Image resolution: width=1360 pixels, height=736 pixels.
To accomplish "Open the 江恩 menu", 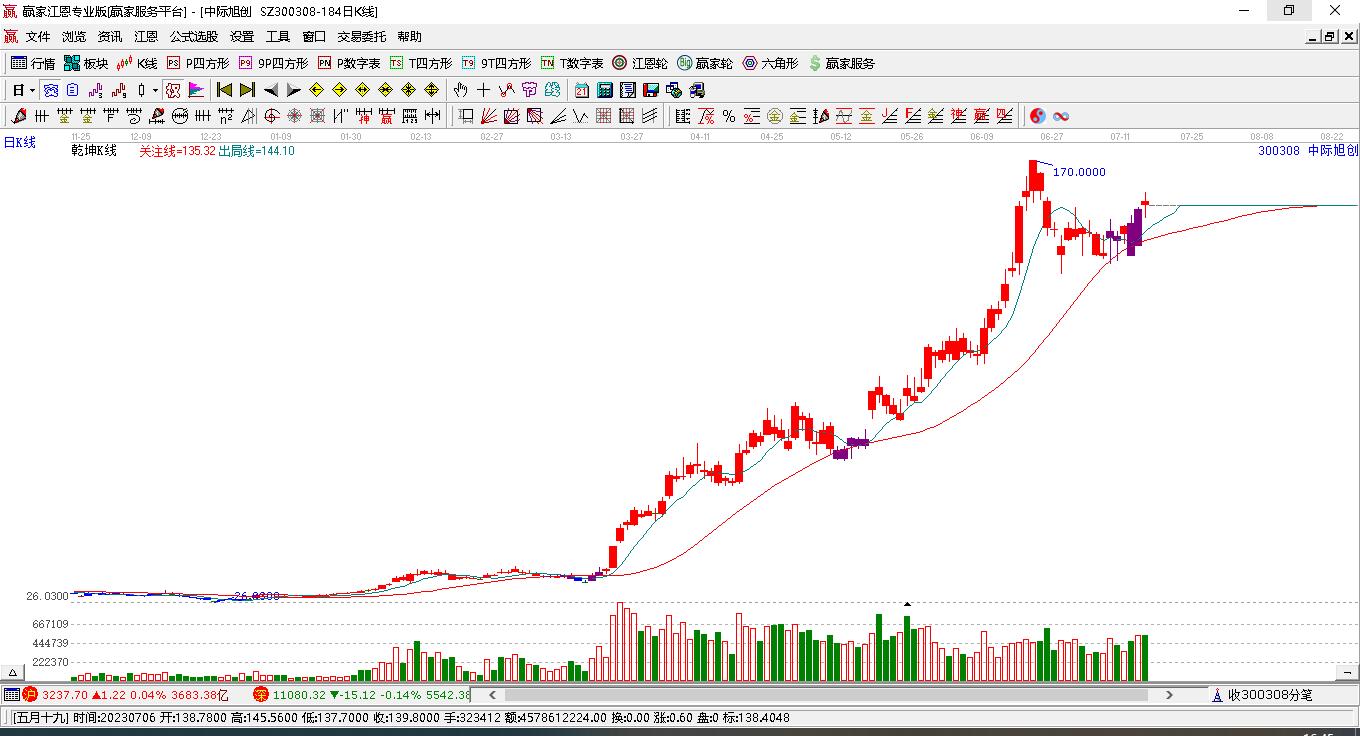I will point(146,37).
